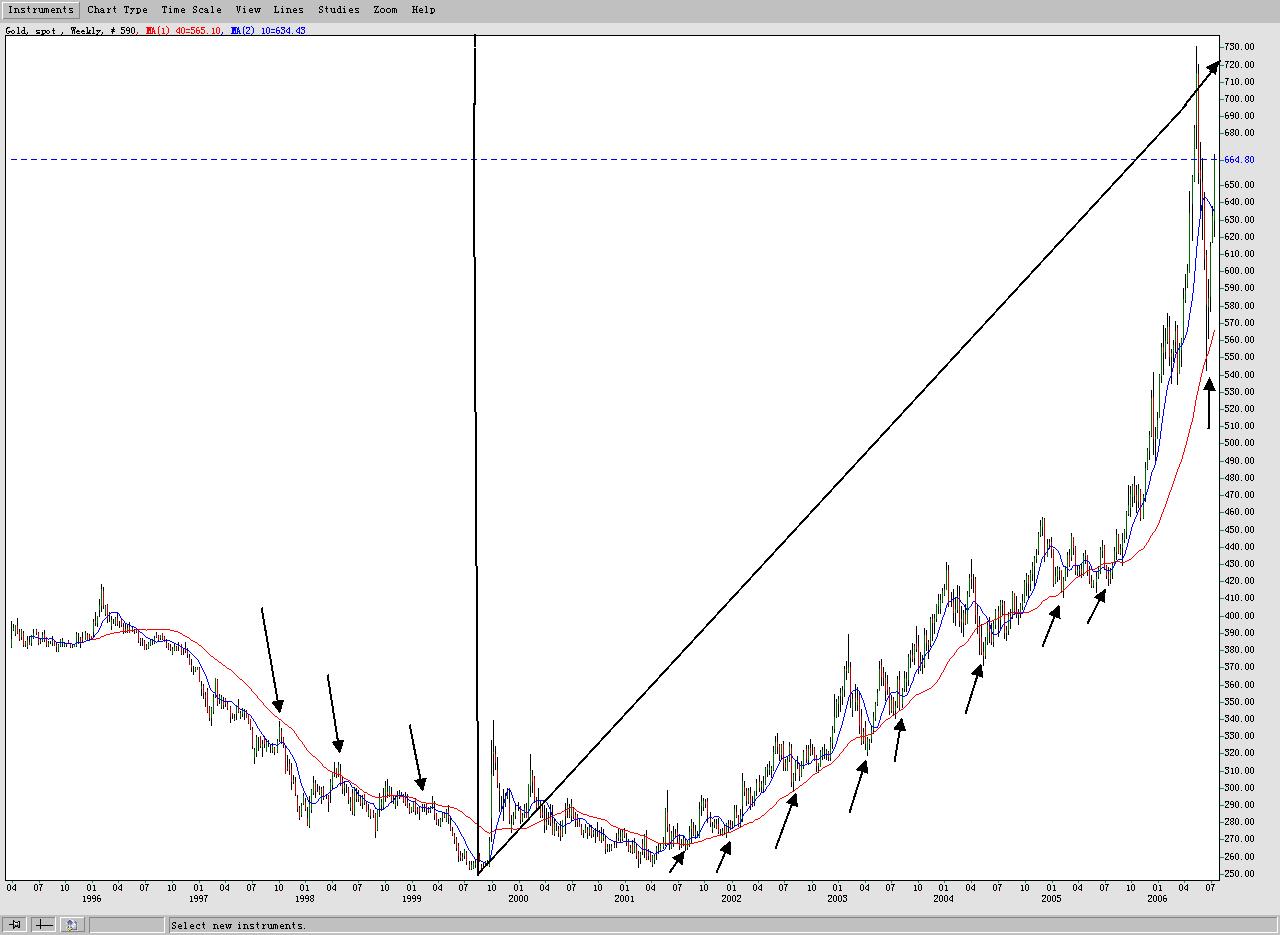This screenshot has height=935, width=1280.
Task: Click the 2001 year label on time axis
Action: coord(624,898)
